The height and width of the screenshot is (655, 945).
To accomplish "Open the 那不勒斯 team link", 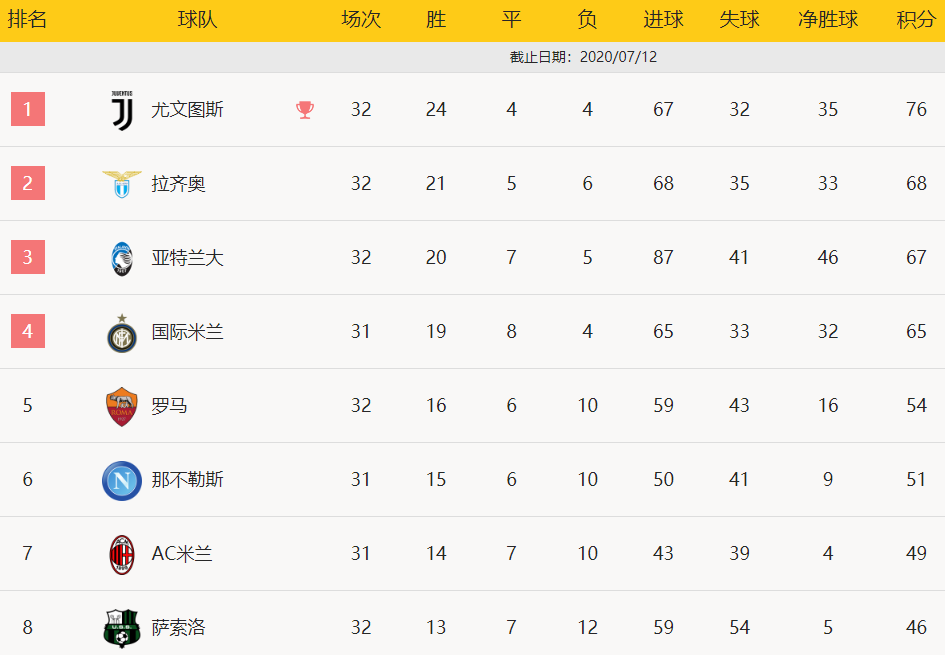I will (187, 480).
